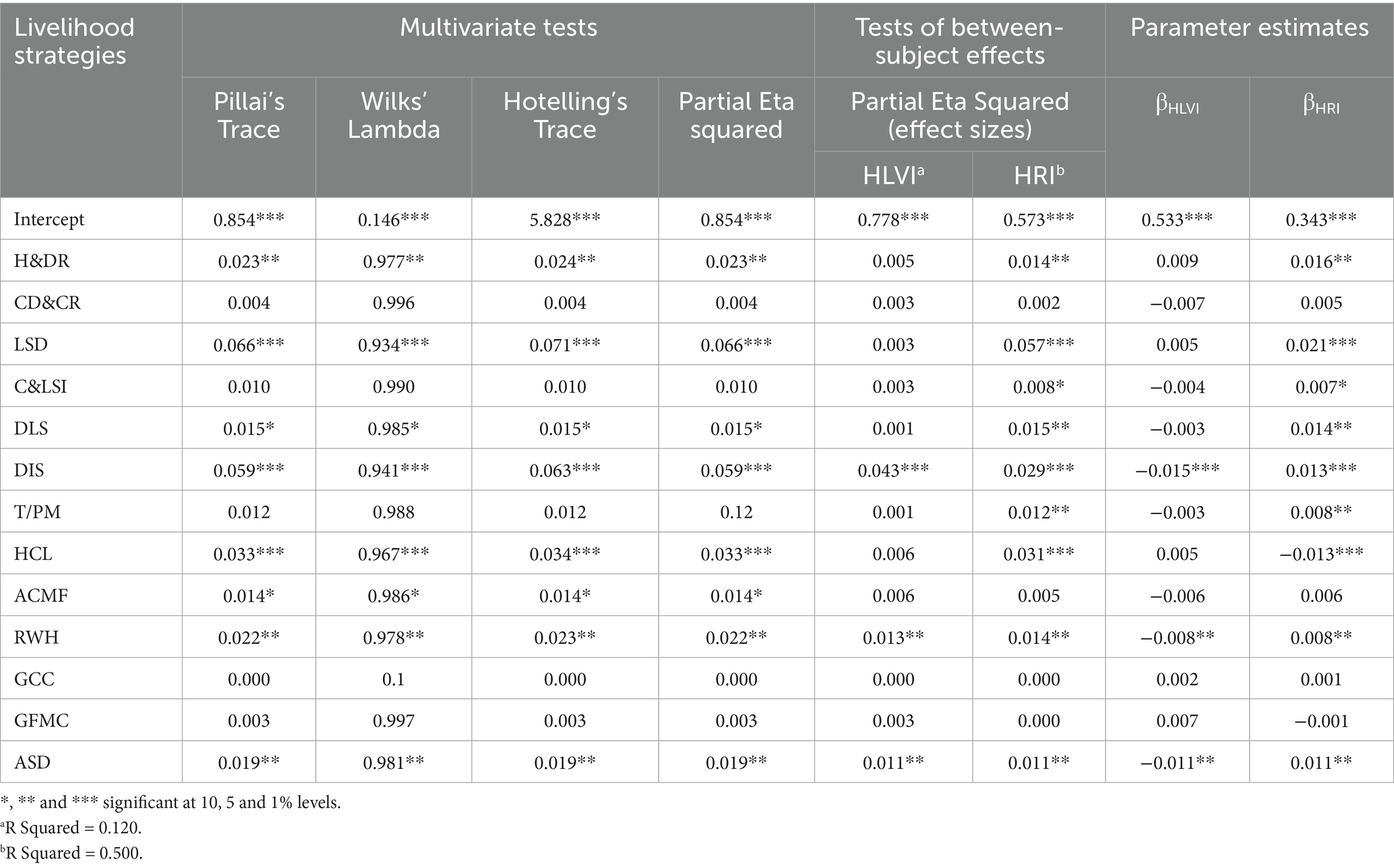Click the Hotelling's Trace column header

tap(565, 115)
